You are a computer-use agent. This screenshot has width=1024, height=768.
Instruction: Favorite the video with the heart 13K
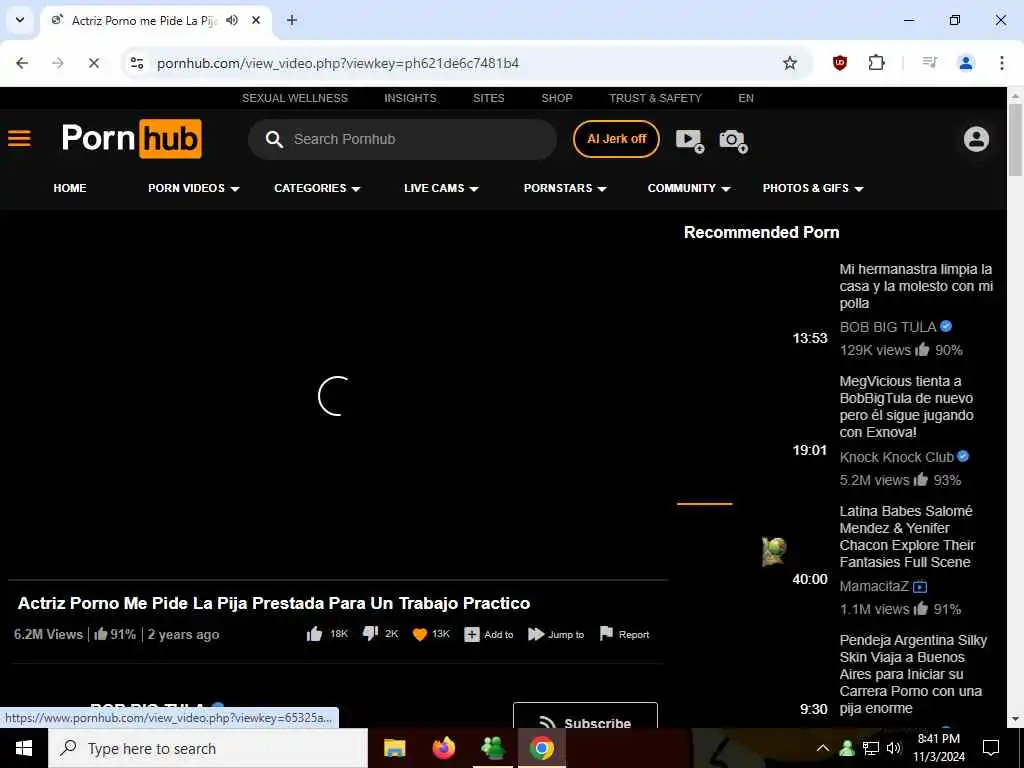tap(431, 634)
